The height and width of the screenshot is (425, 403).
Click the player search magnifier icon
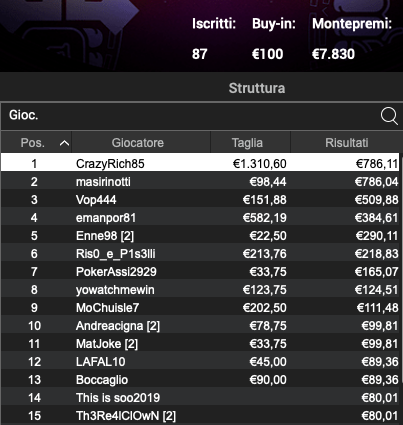(x=389, y=116)
